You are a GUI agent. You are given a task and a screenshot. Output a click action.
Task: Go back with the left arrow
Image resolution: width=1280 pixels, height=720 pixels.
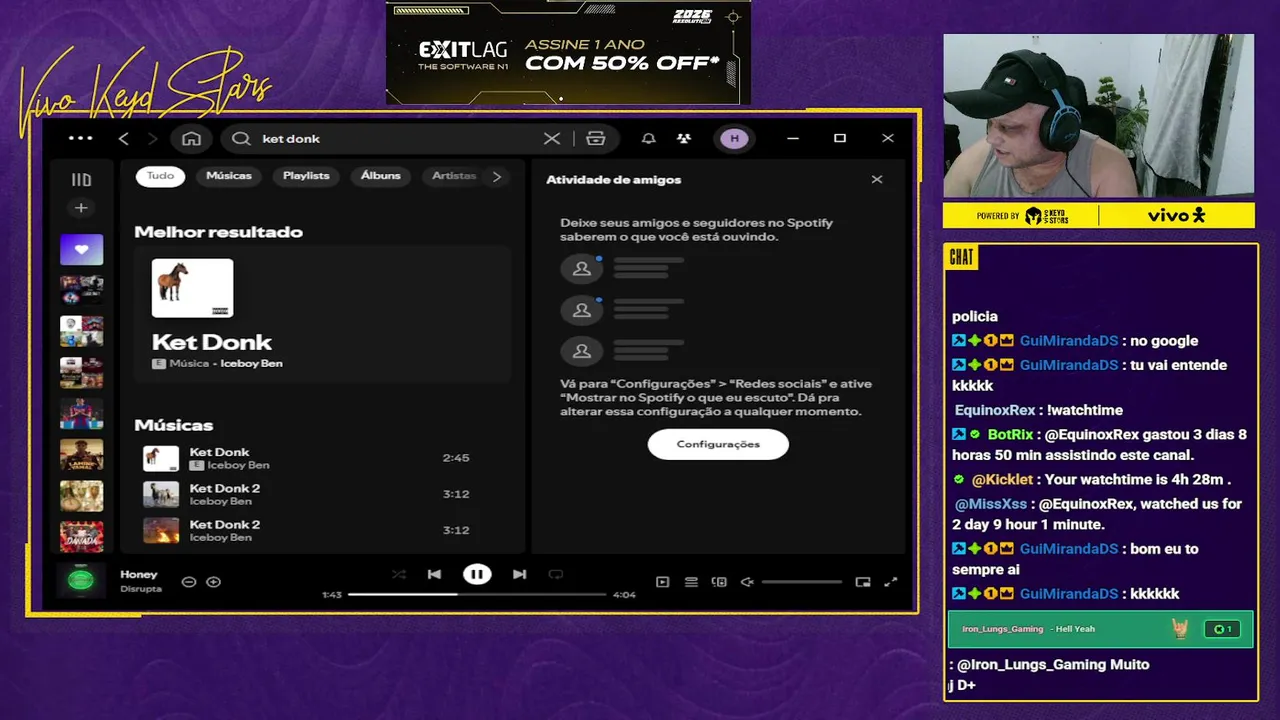(123, 139)
